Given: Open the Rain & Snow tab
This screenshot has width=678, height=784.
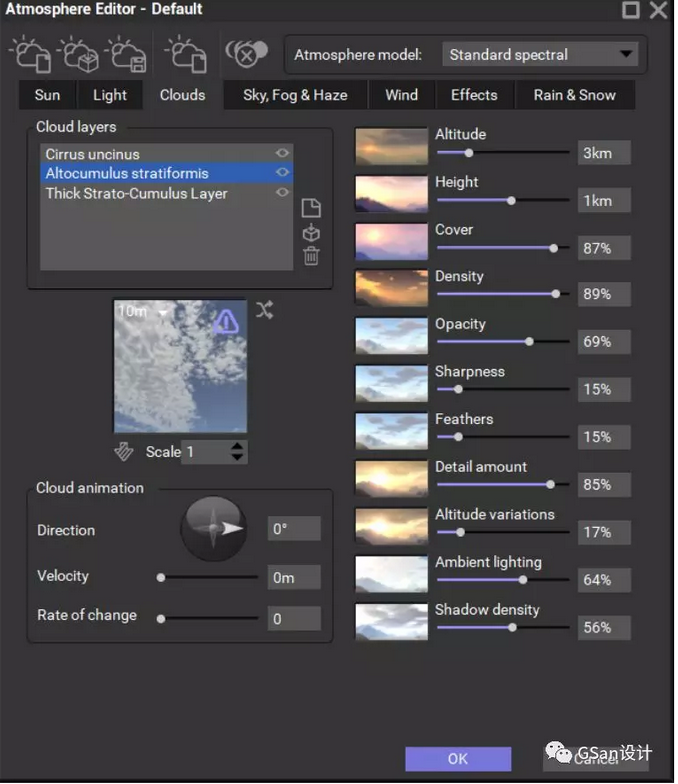Looking at the screenshot, I should point(574,94).
